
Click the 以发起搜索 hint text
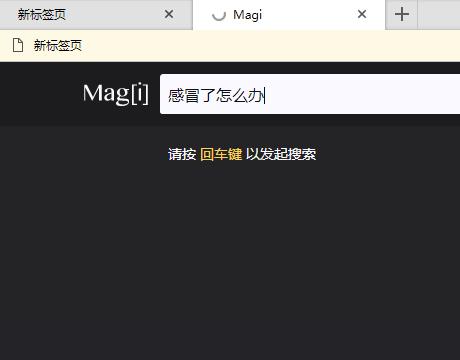[x=281, y=154]
